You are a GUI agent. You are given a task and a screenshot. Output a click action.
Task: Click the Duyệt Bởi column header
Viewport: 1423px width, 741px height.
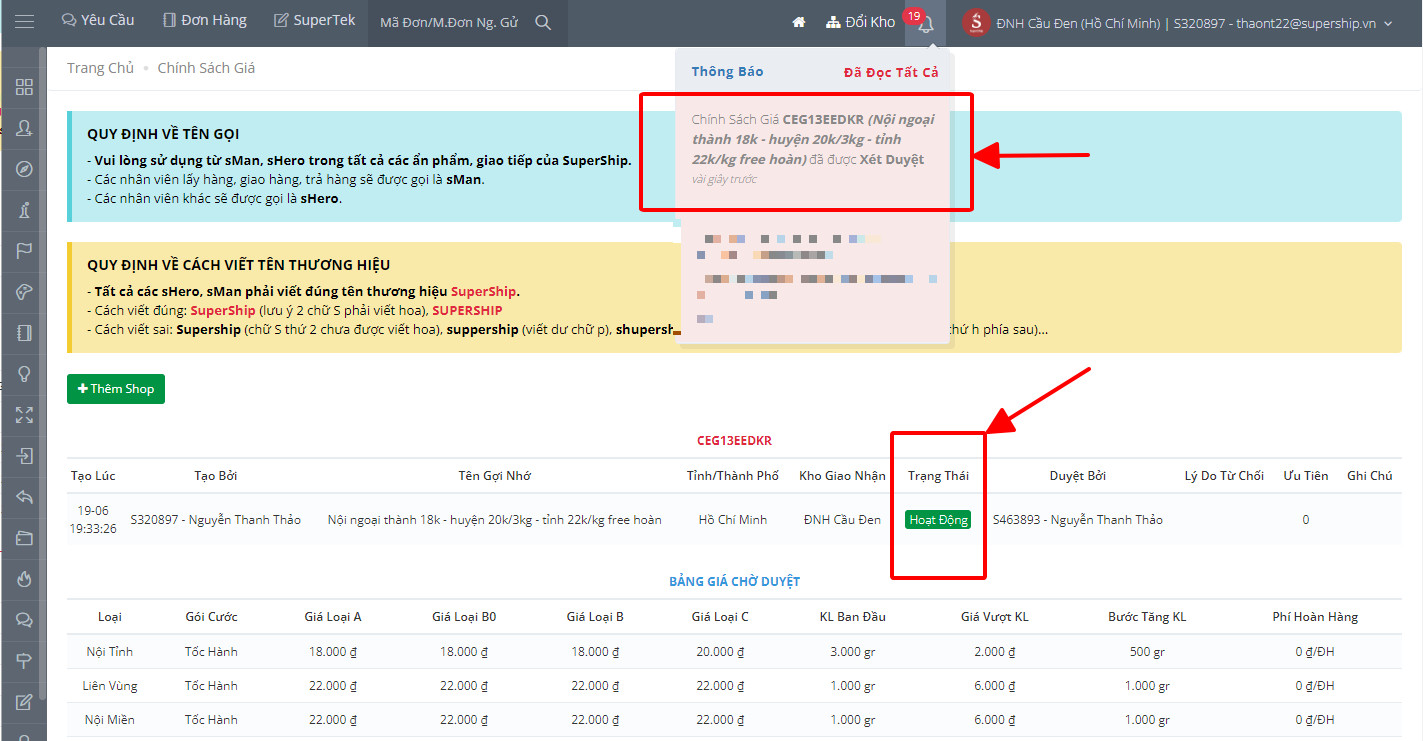1077,476
